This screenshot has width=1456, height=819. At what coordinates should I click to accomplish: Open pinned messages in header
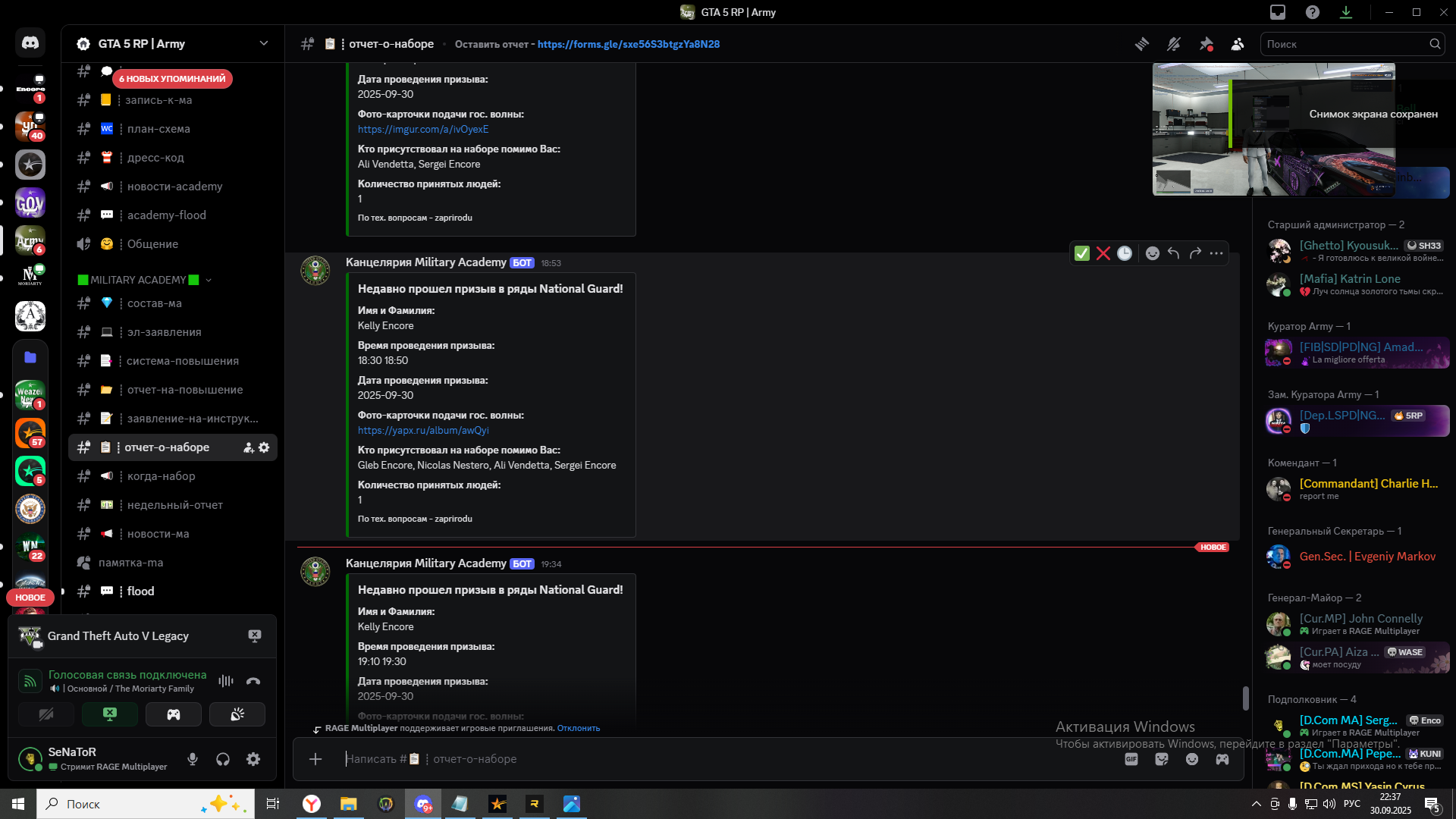[1206, 44]
